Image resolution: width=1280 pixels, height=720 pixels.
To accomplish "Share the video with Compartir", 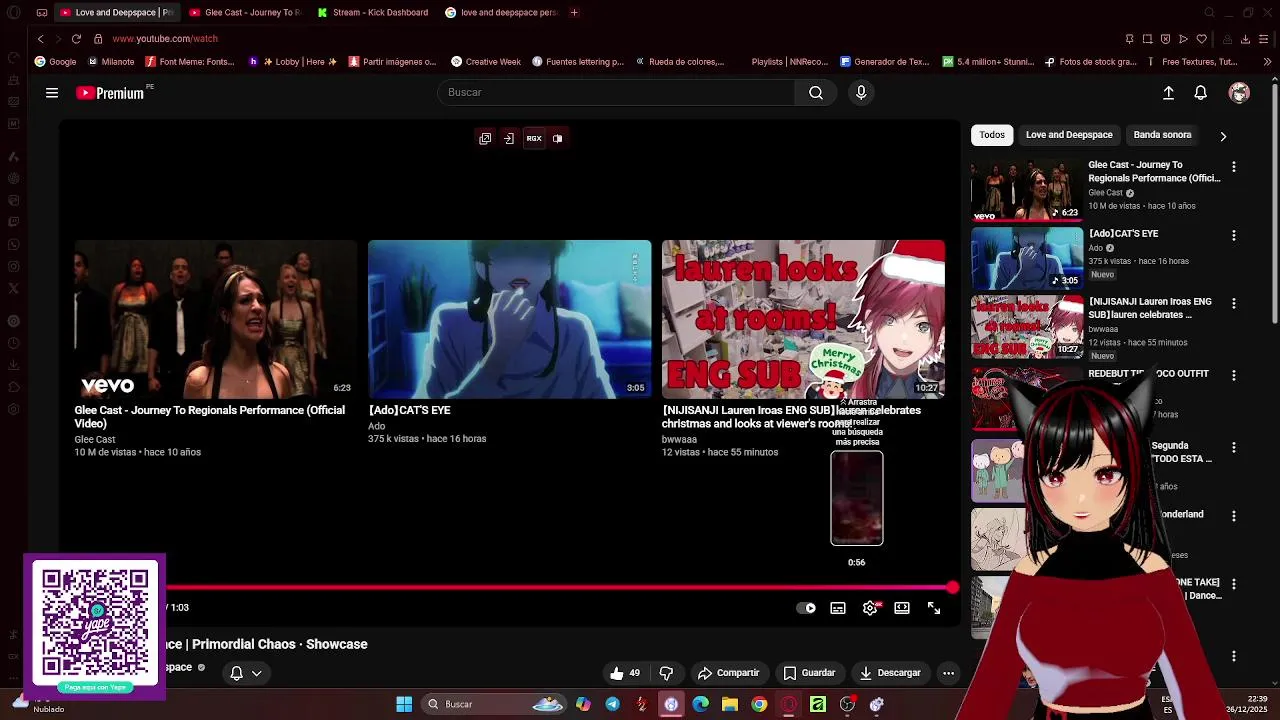I will pos(729,673).
